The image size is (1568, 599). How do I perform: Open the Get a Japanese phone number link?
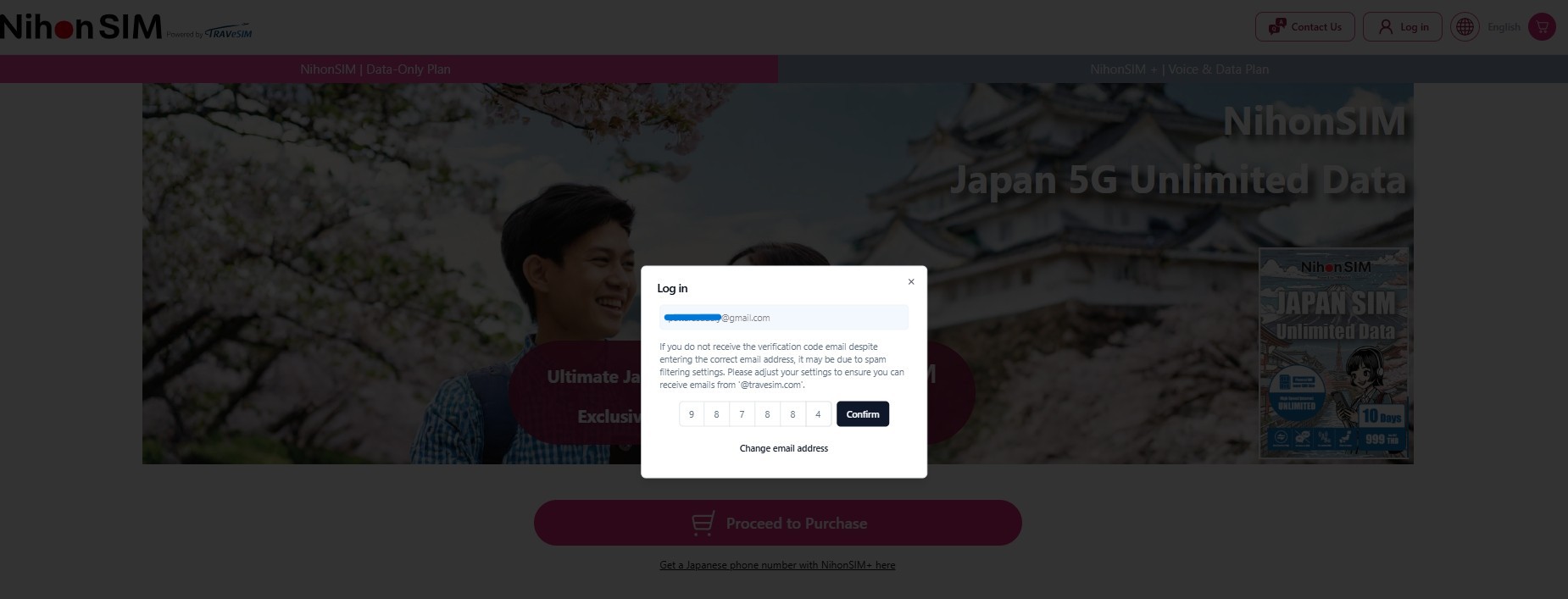(777, 565)
